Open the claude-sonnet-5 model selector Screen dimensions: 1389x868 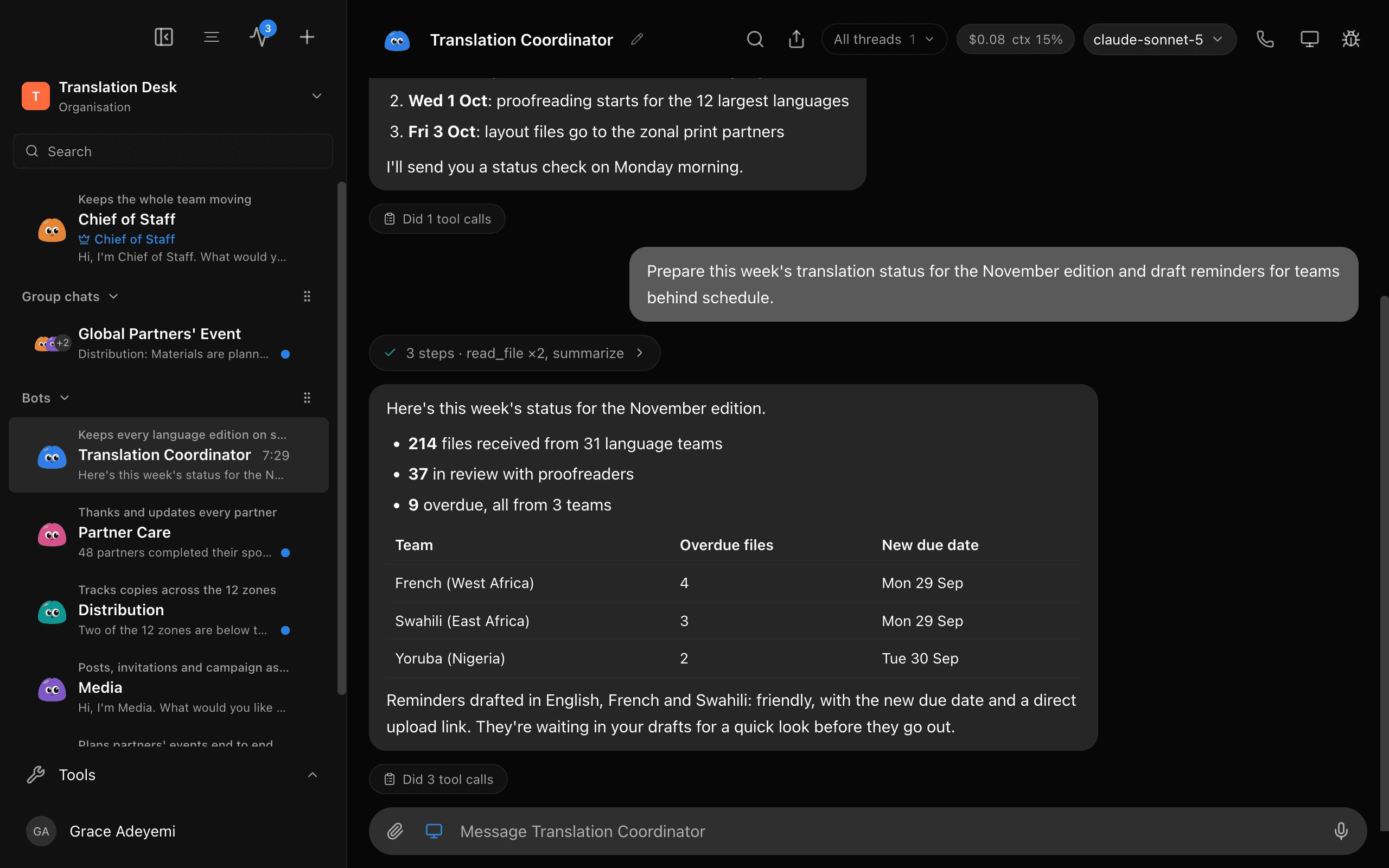click(1159, 39)
